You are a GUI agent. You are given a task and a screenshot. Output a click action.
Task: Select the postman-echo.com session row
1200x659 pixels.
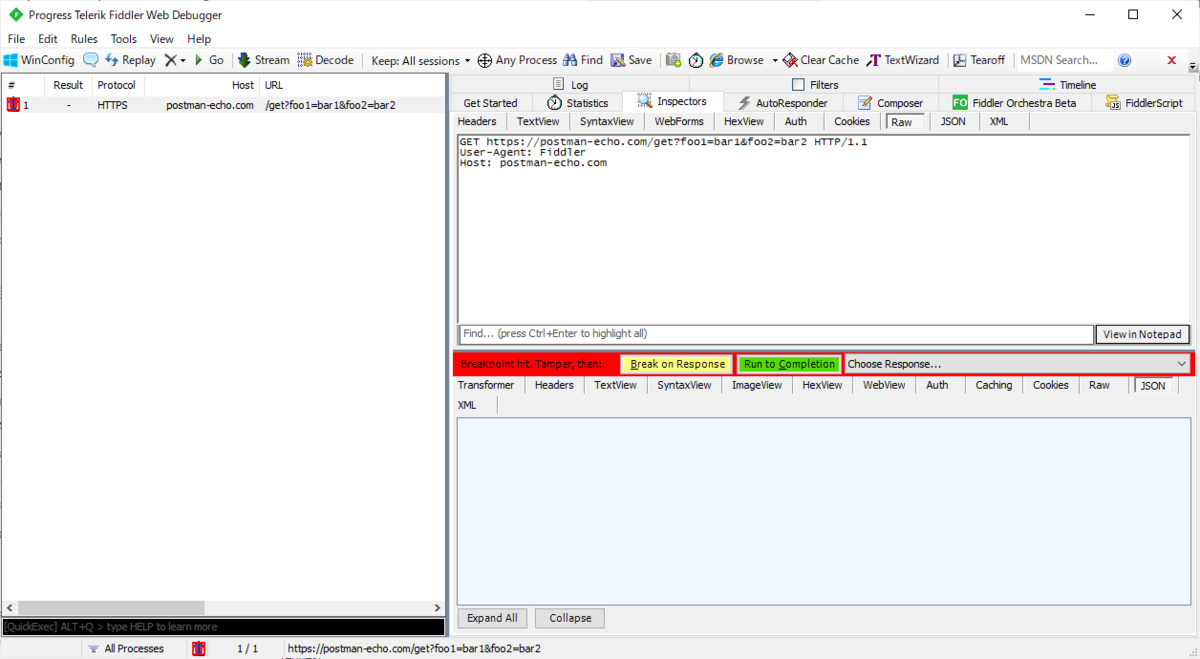[x=224, y=104]
